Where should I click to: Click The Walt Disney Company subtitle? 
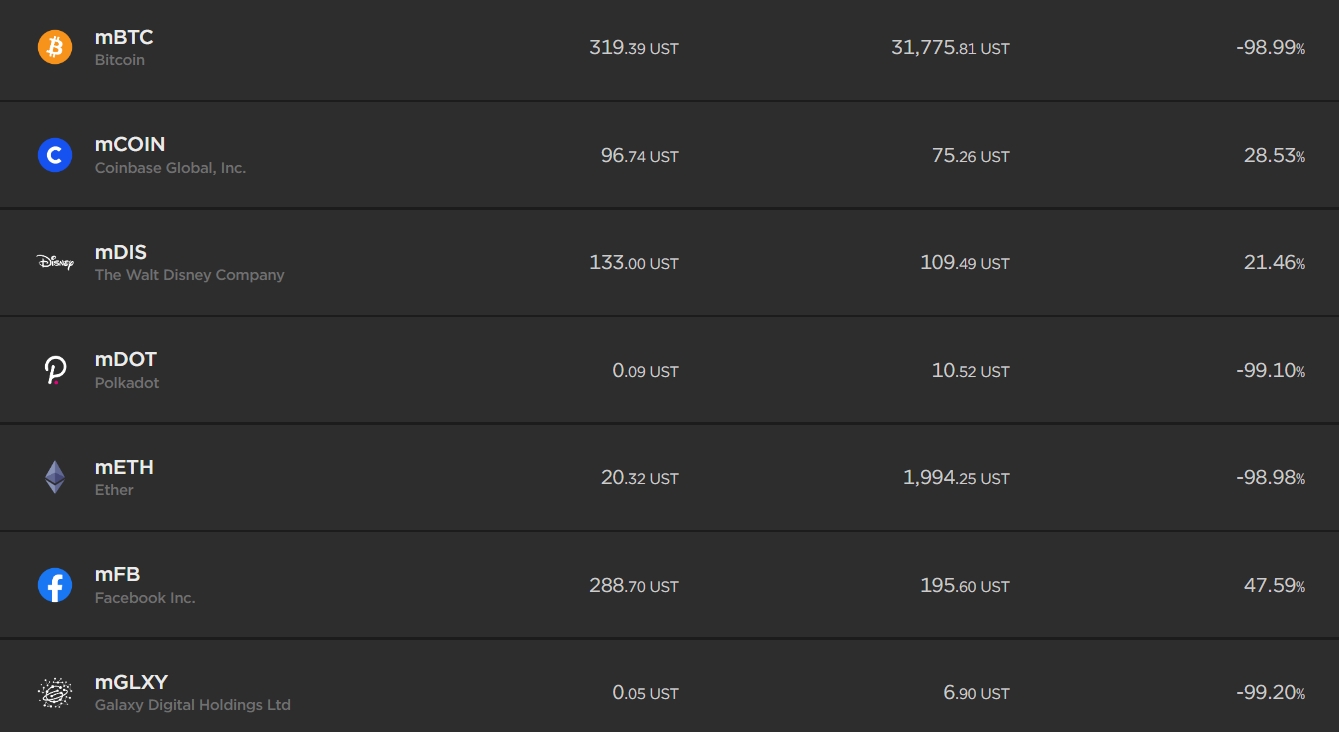(x=190, y=275)
